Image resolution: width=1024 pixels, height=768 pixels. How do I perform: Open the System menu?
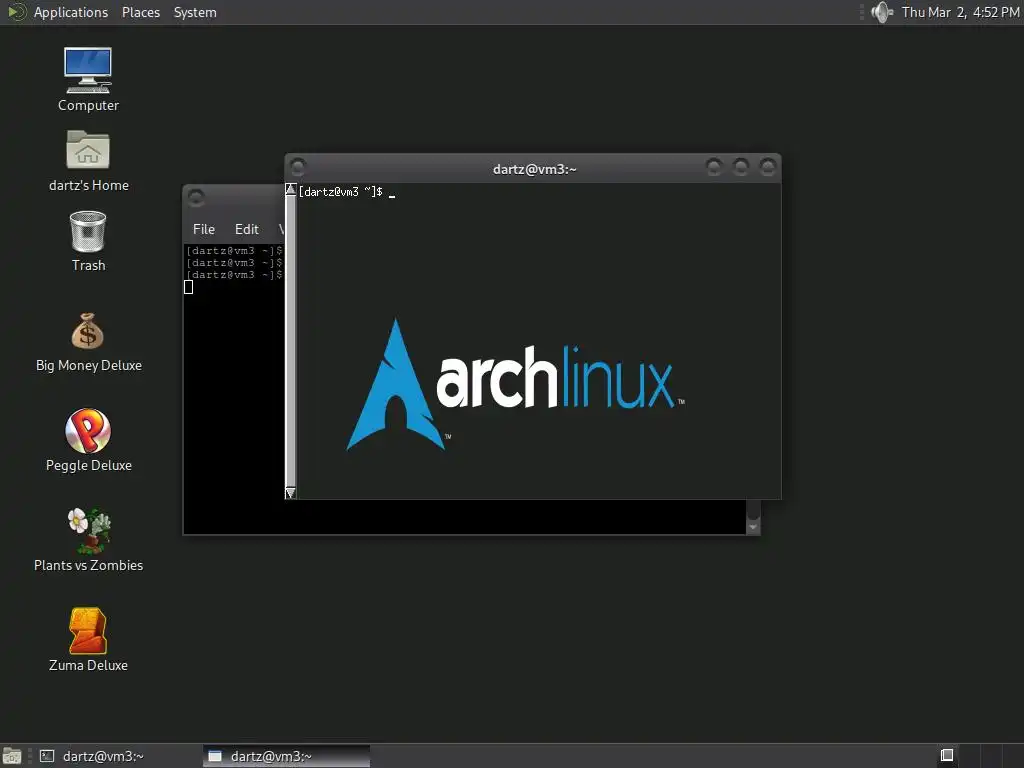coord(195,12)
